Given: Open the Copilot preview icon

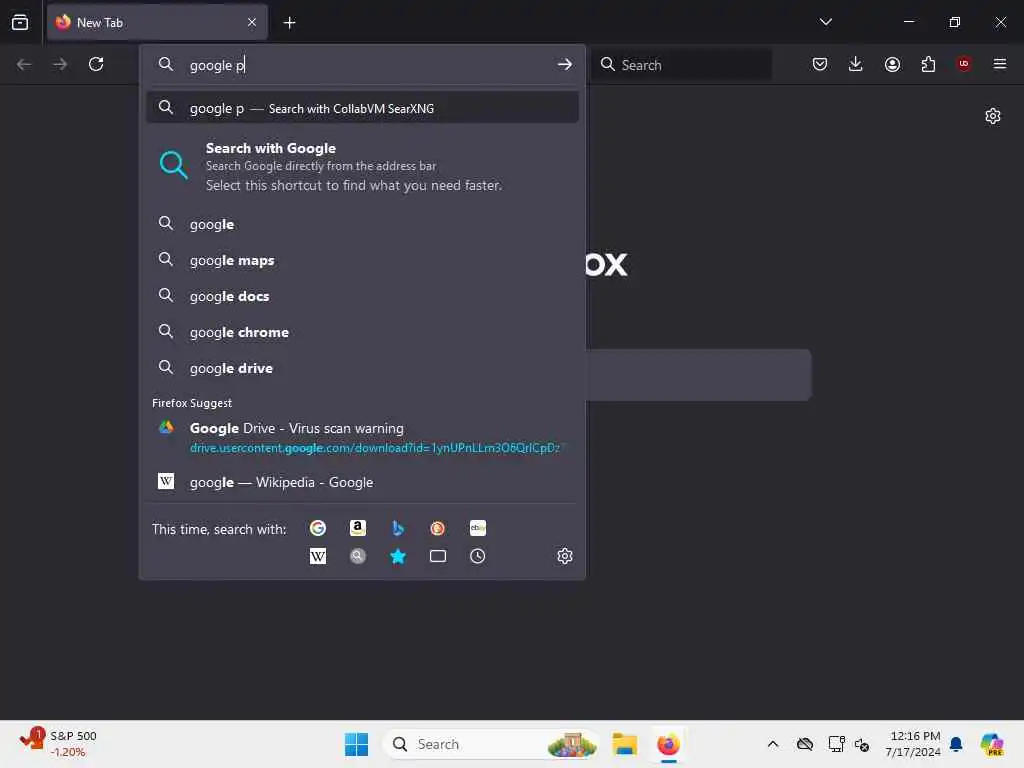Looking at the screenshot, I should (x=992, y=744).
